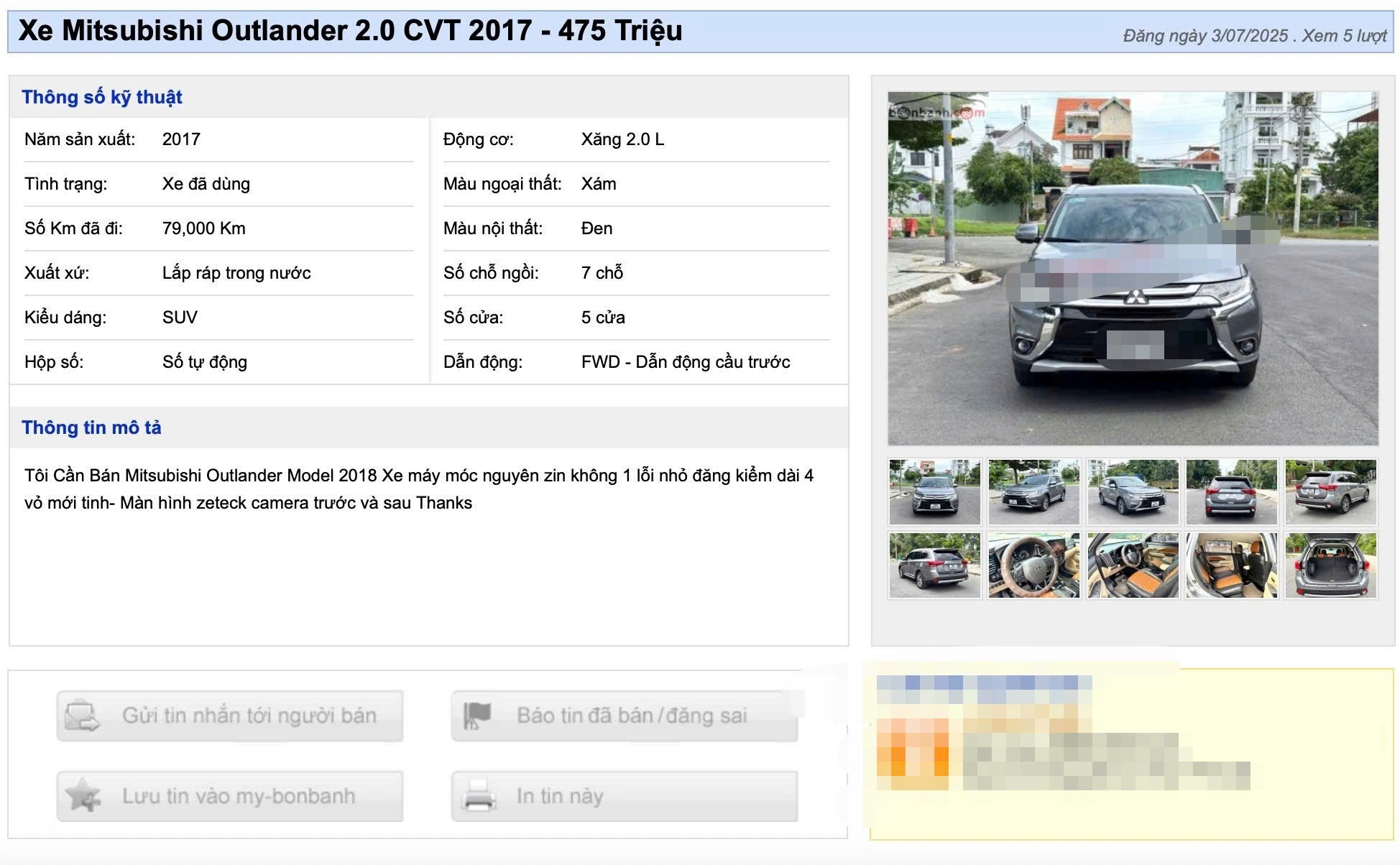1400x865 pixels.
Task: Click the "Thông số kỹ thuật" section header
Action: pyautogui.click(x=102, y=97)
